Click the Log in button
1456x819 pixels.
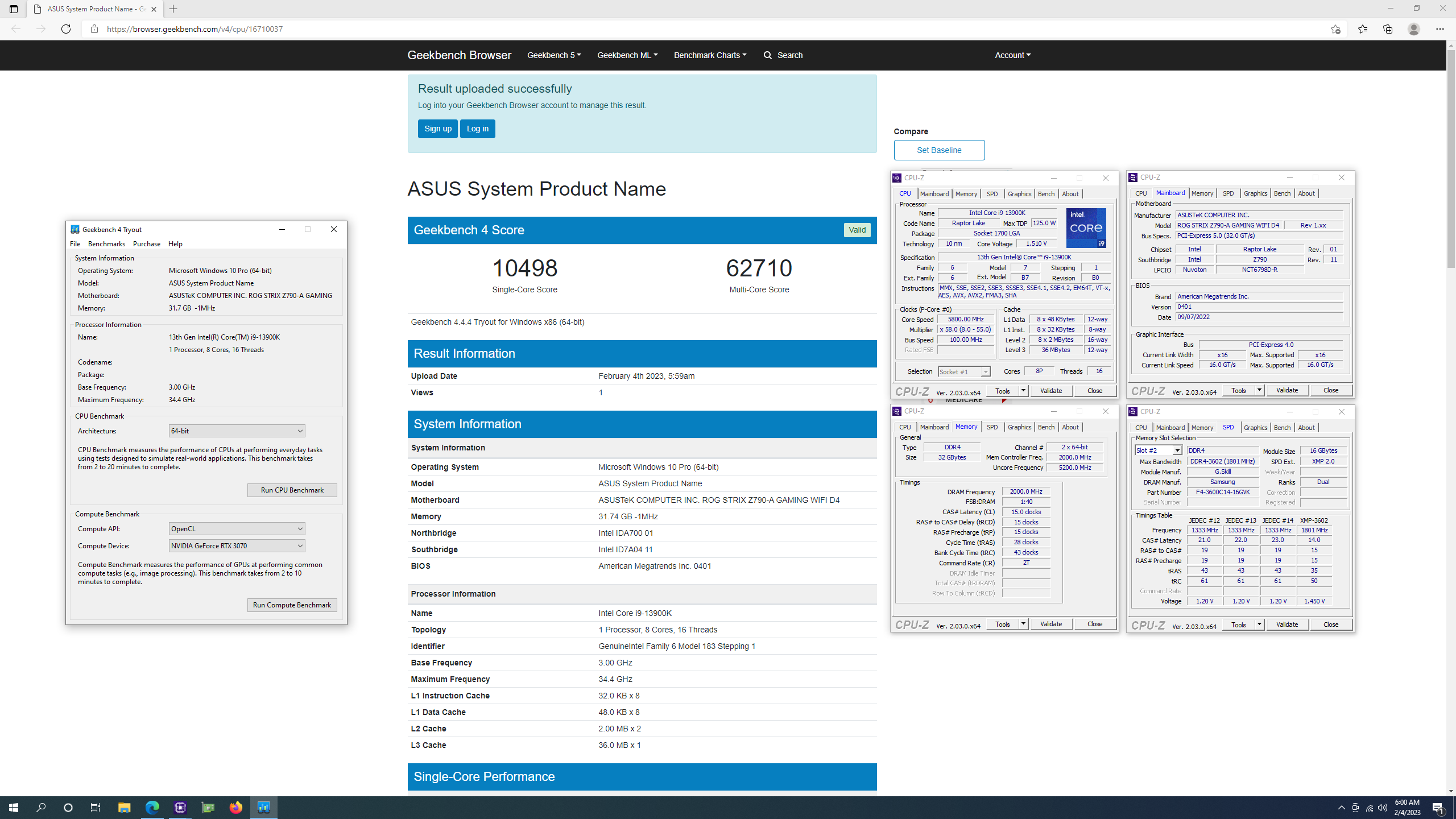click(x=477, y=129)
